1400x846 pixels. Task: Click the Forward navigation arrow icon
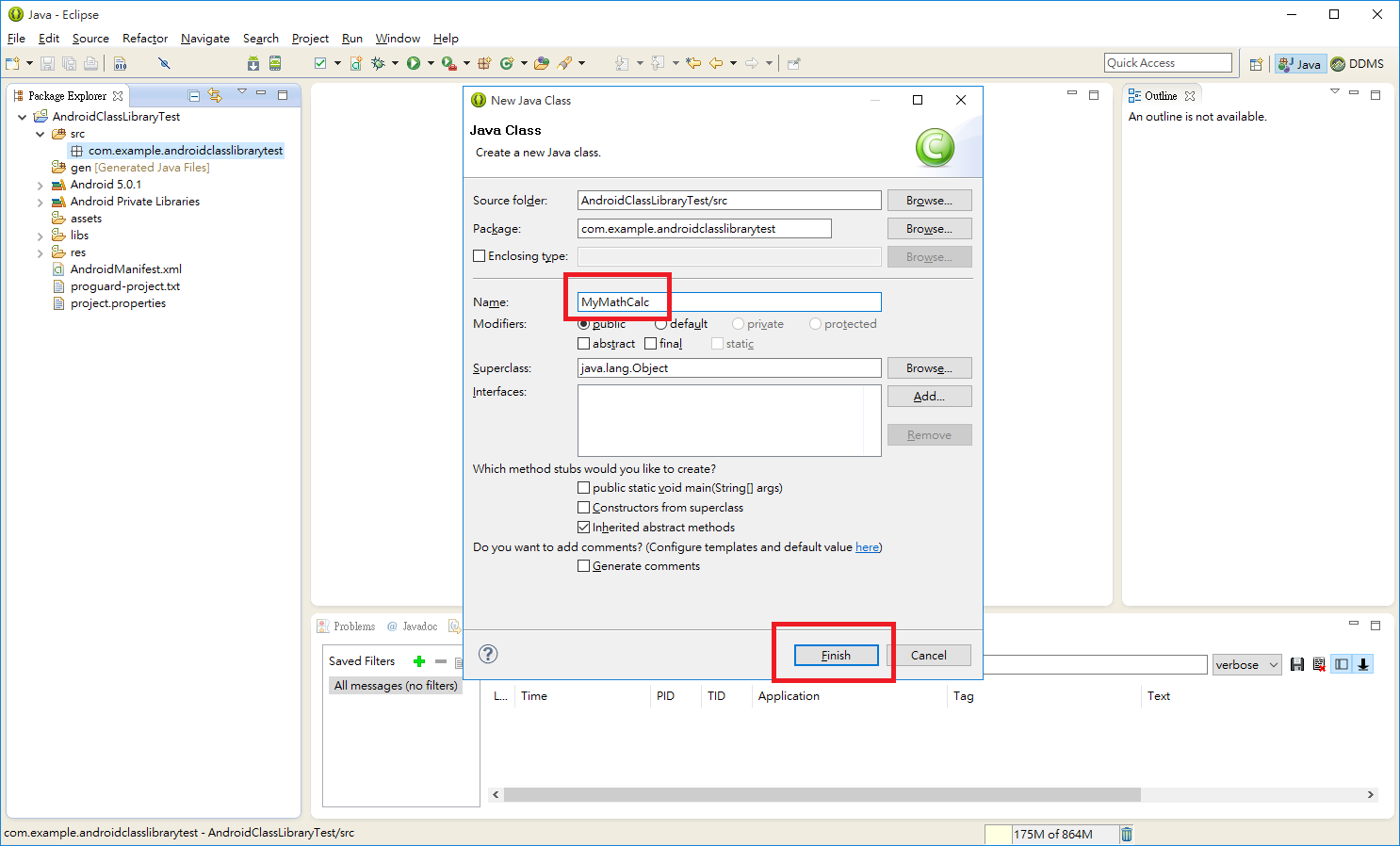(x=752, y=63)
